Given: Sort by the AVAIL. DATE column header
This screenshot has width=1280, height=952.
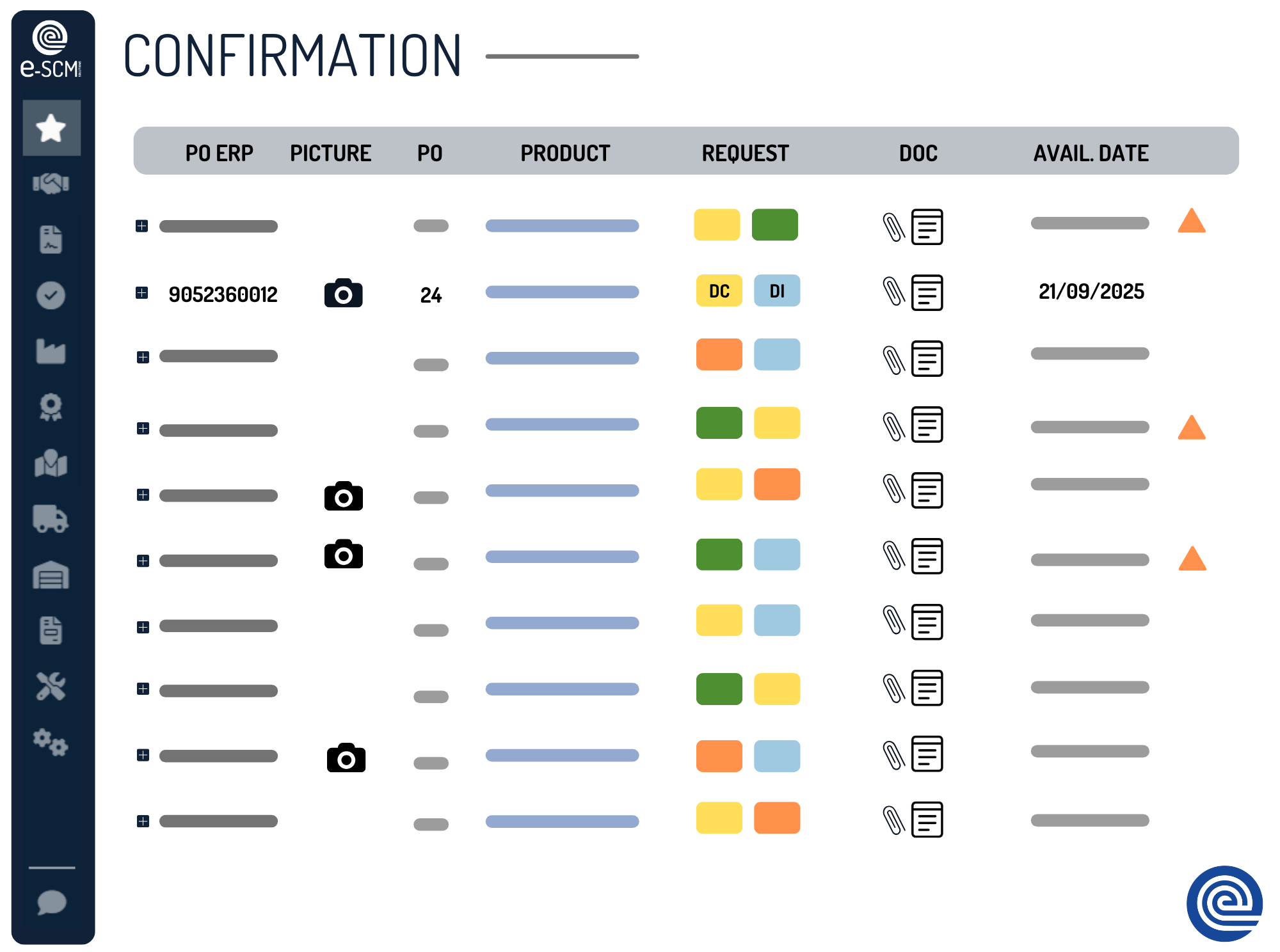Looking at the screenshot, I should (x=1091, y=154).
